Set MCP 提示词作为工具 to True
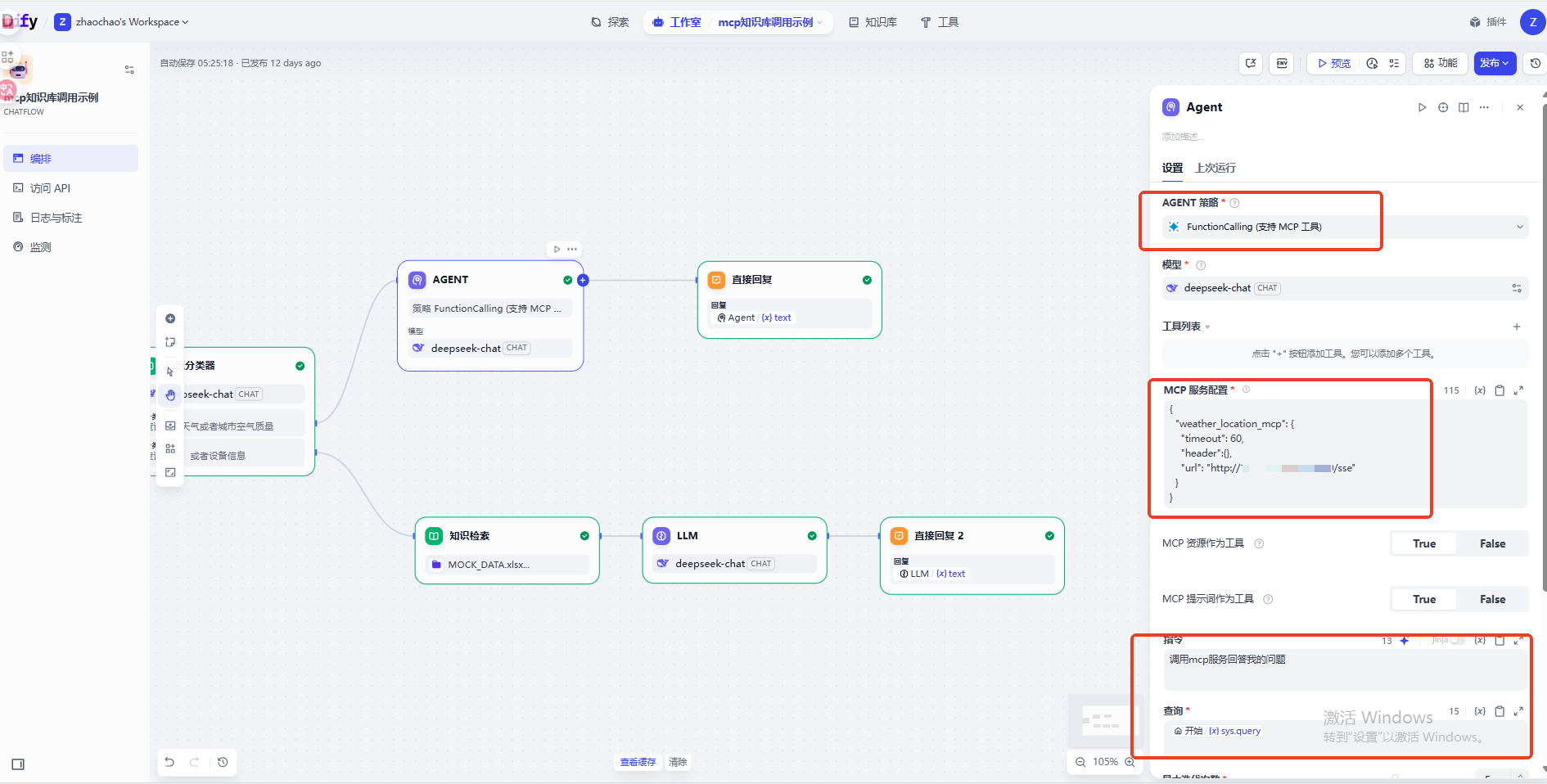 tap(1423, 599)
